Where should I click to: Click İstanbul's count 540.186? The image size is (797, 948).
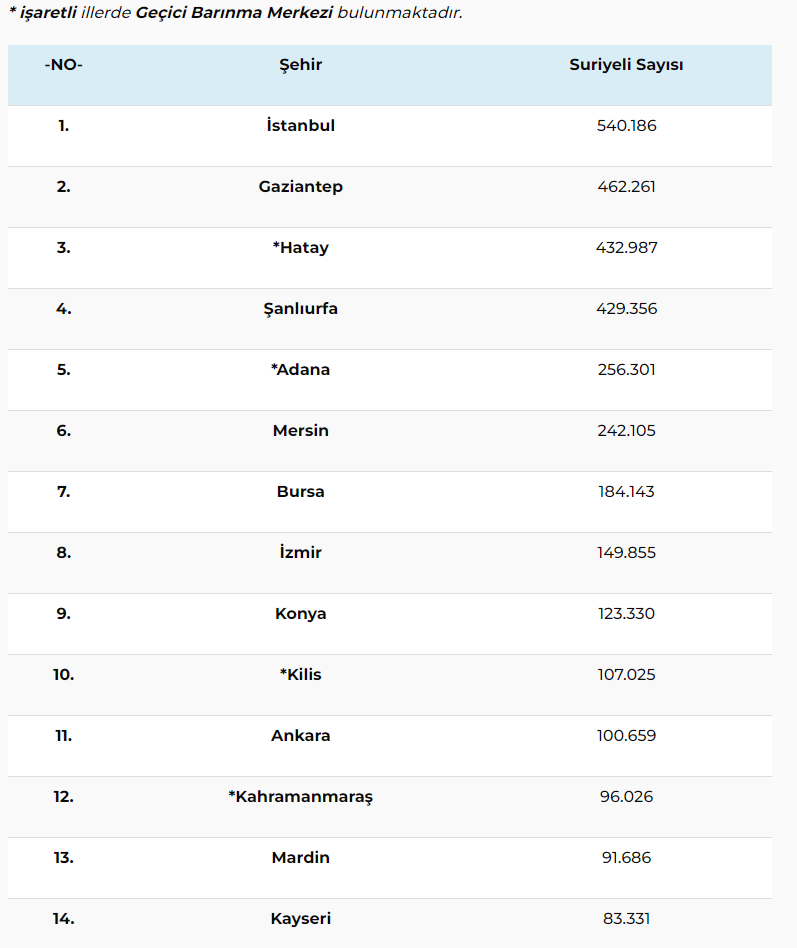626,125
